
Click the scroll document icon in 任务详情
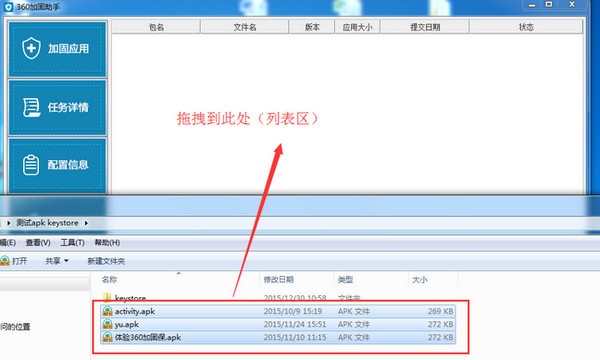tap(31, 107)
